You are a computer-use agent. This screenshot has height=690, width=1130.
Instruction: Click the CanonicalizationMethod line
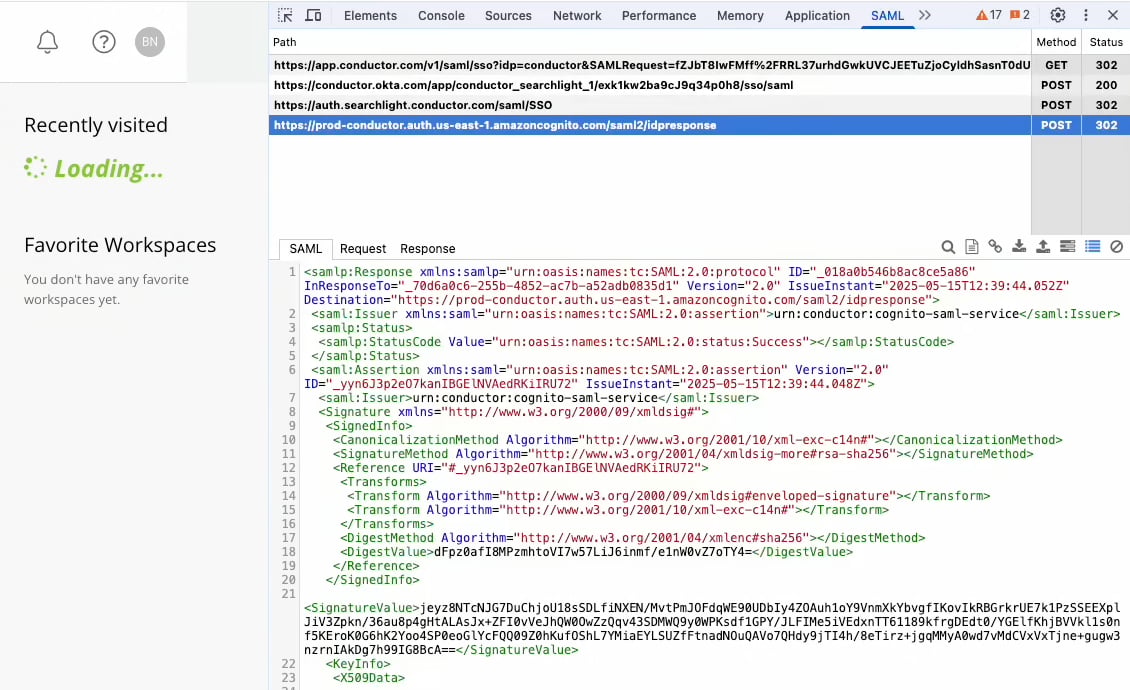coord(698,440)
